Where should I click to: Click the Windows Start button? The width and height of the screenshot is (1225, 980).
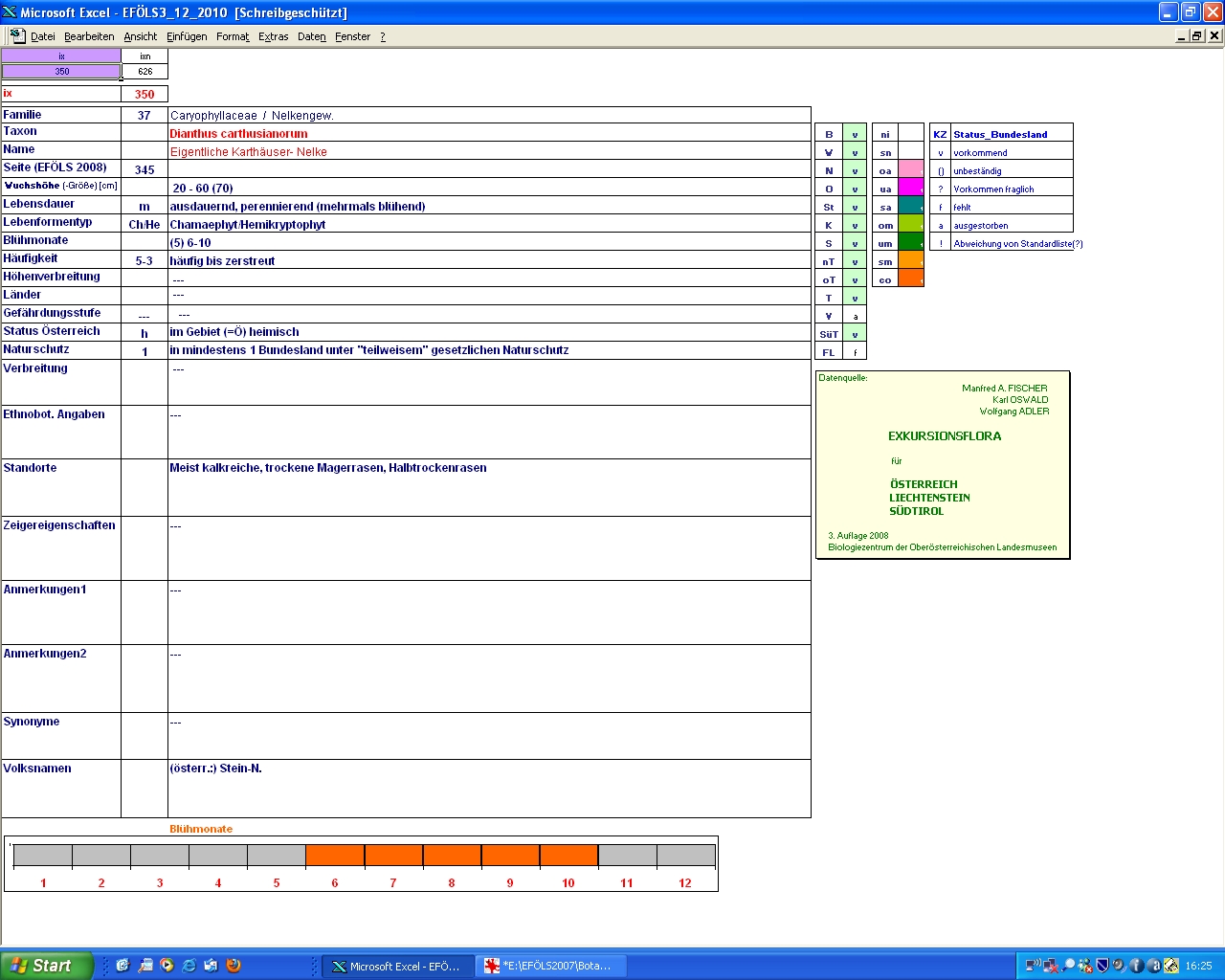pyautogui.click(x=47, y=966)
